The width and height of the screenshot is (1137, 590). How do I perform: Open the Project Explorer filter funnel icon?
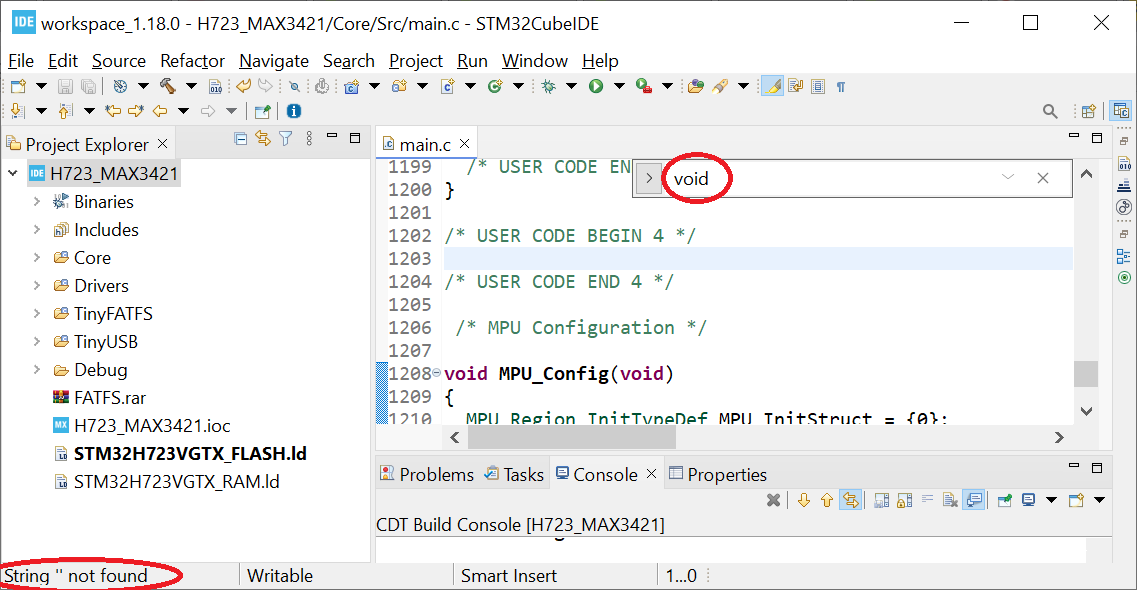[x=285, y=141]
